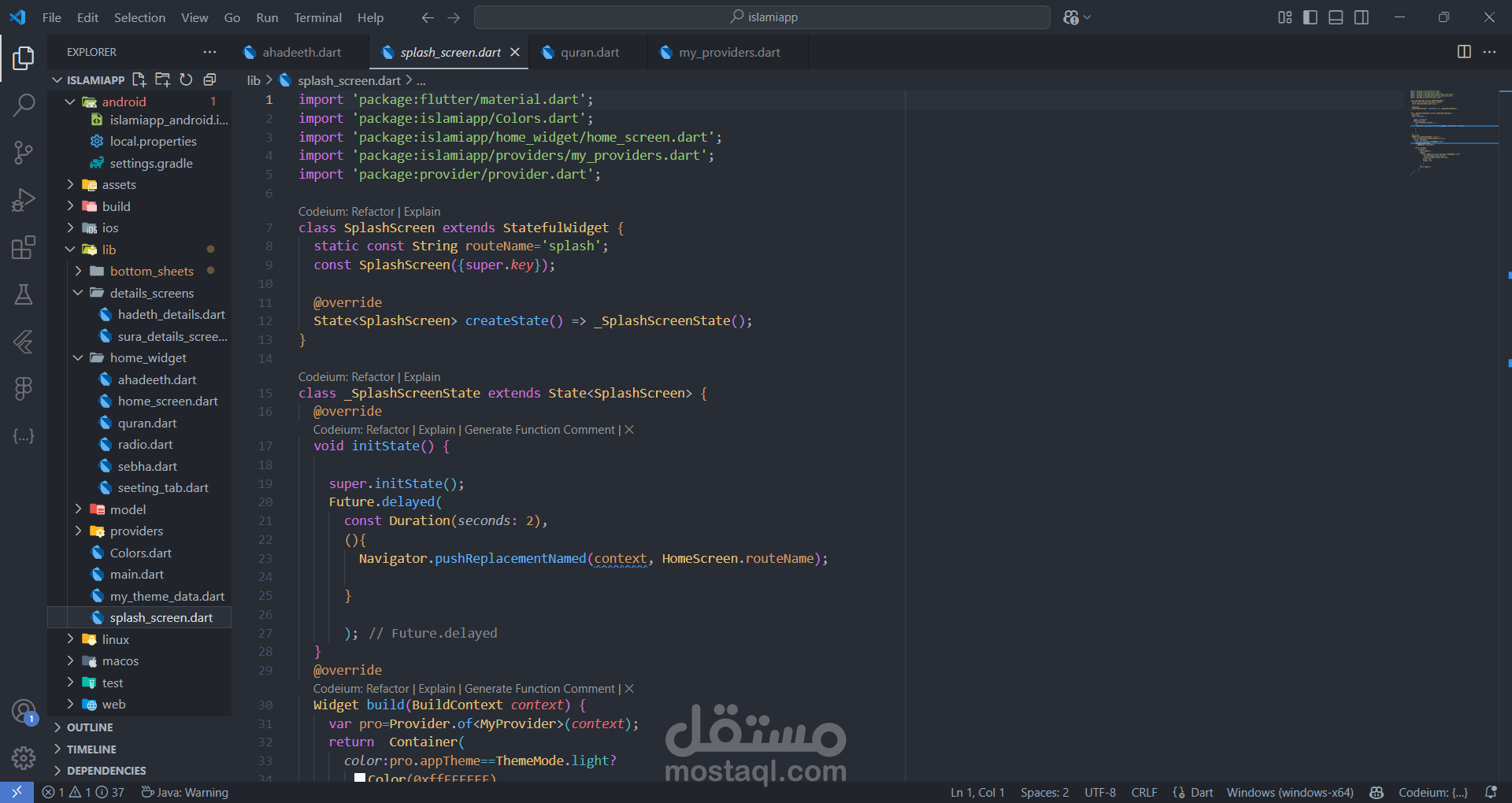
Task: Open Run and Debug view icon
Action: point(24,200)
